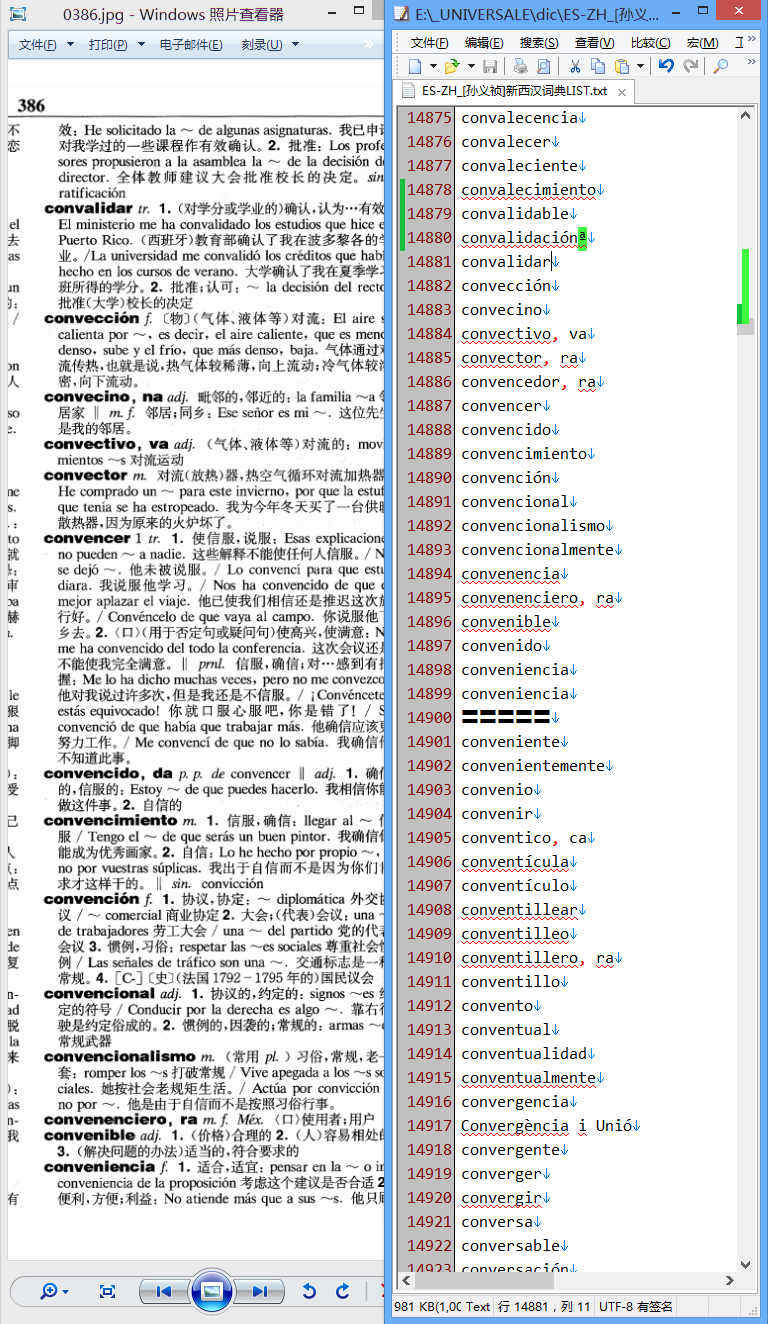This screenshot has height=1324, width=768.
Task: Click the actual size icon in Photo Viewer
Action: tap(108, 1291)
